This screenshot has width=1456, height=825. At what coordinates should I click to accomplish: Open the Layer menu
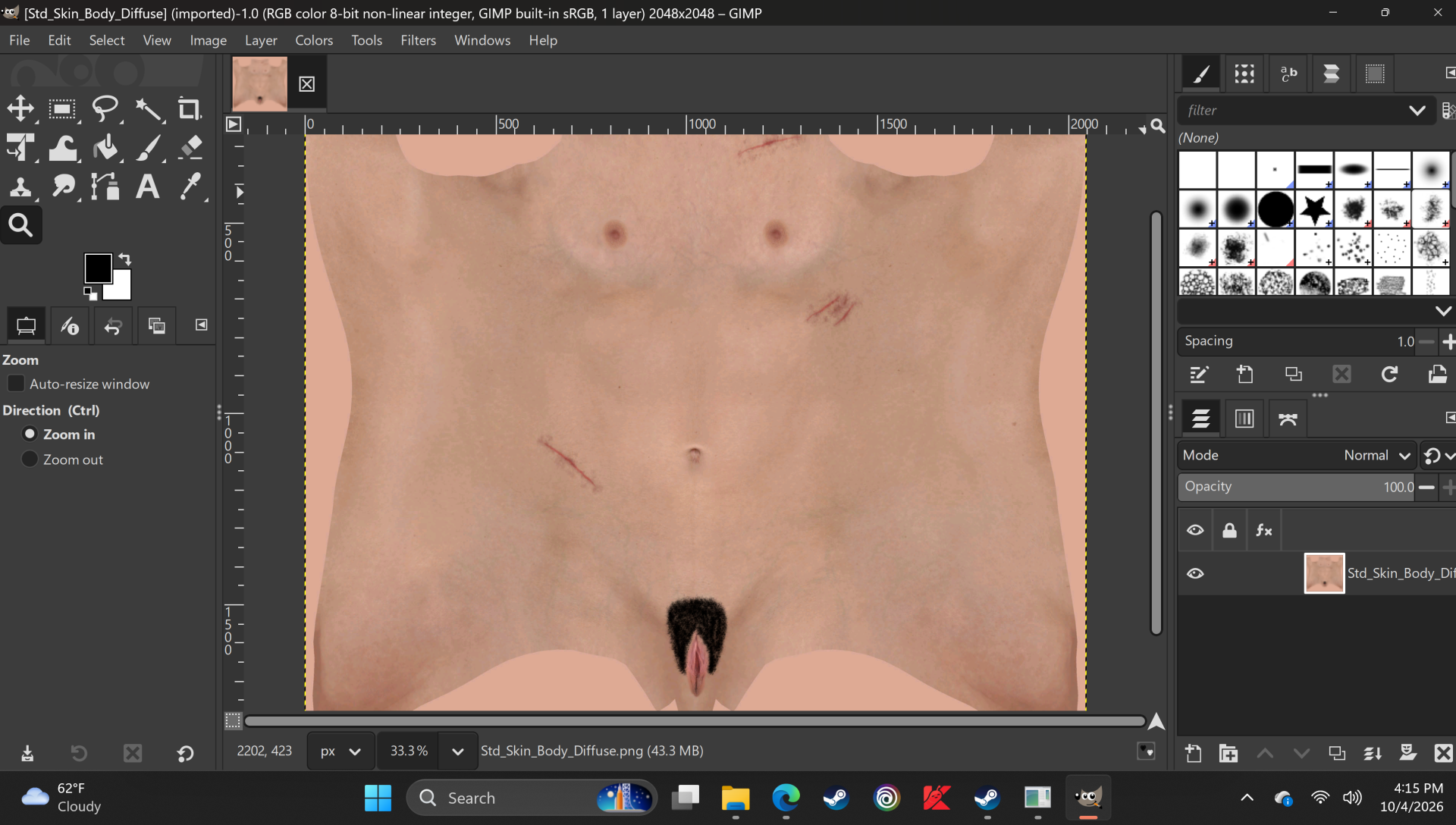pyautogui.click(x=261, y=40)
